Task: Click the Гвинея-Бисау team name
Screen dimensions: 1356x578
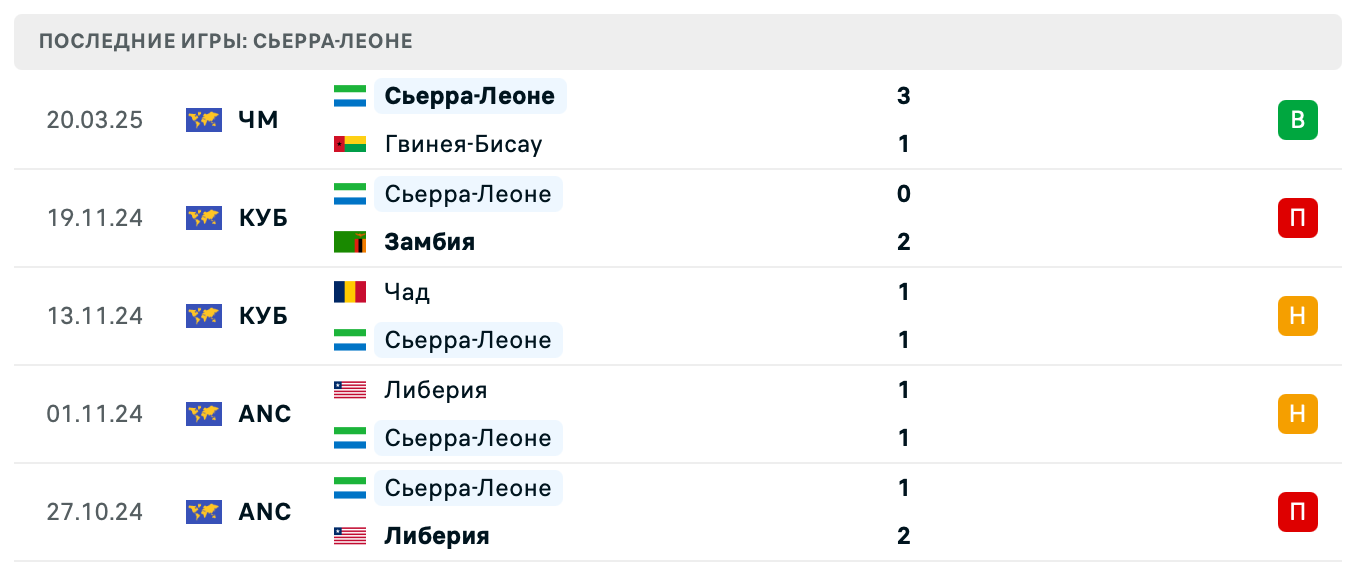Action: 463,143
